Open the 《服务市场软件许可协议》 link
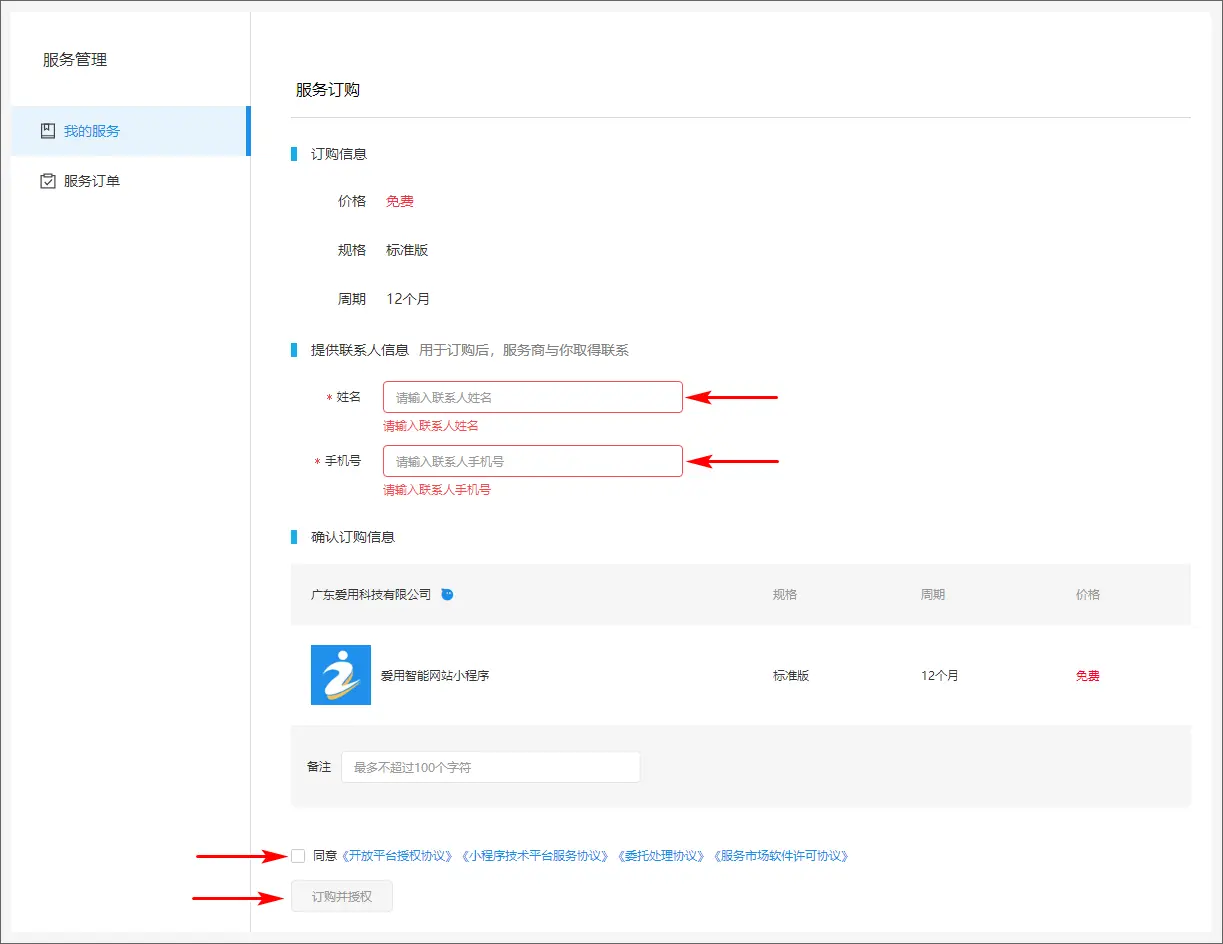 [781, 856]
